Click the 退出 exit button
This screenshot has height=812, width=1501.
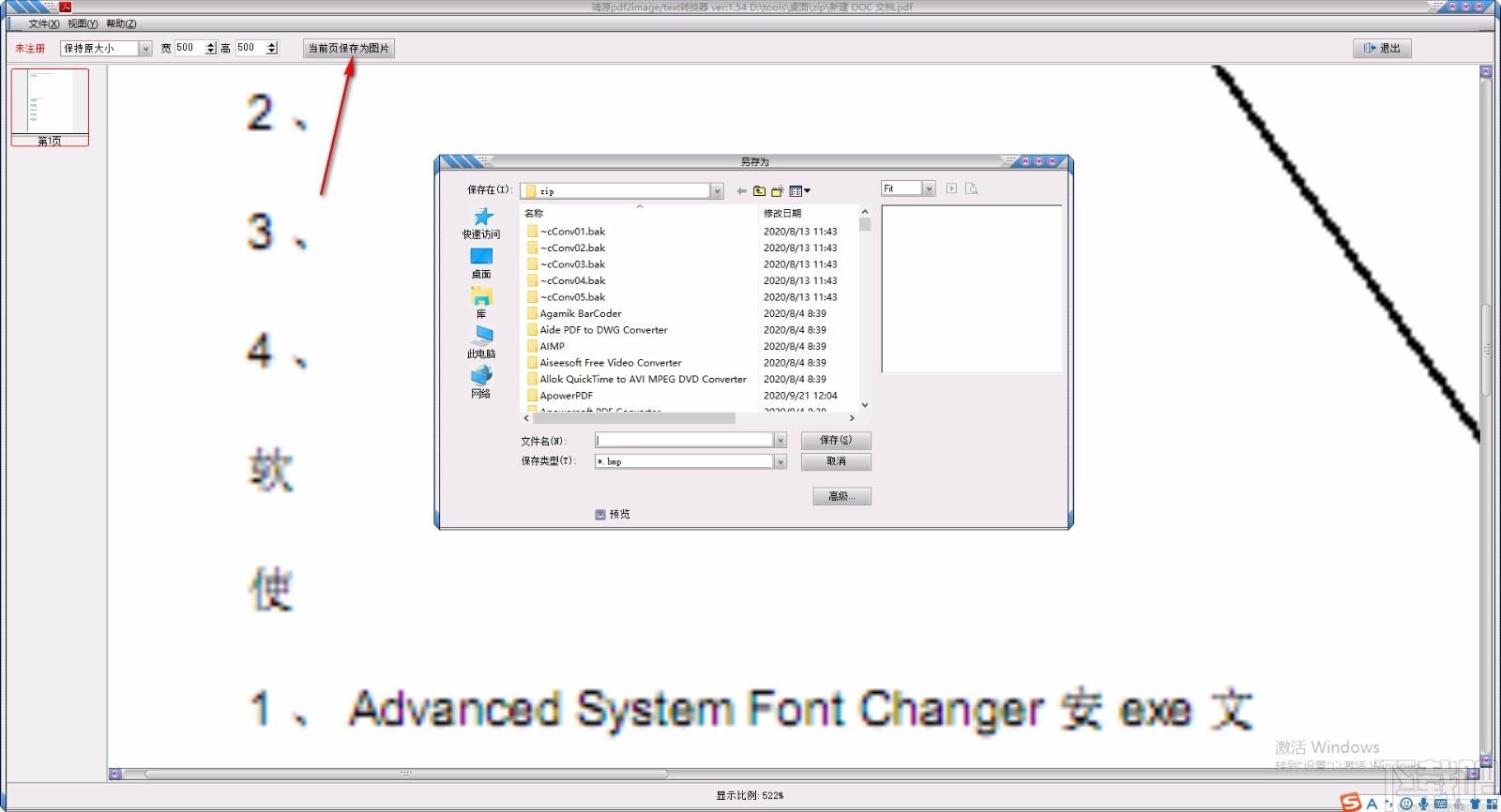pyautogui.click(x=1382, y=49)
